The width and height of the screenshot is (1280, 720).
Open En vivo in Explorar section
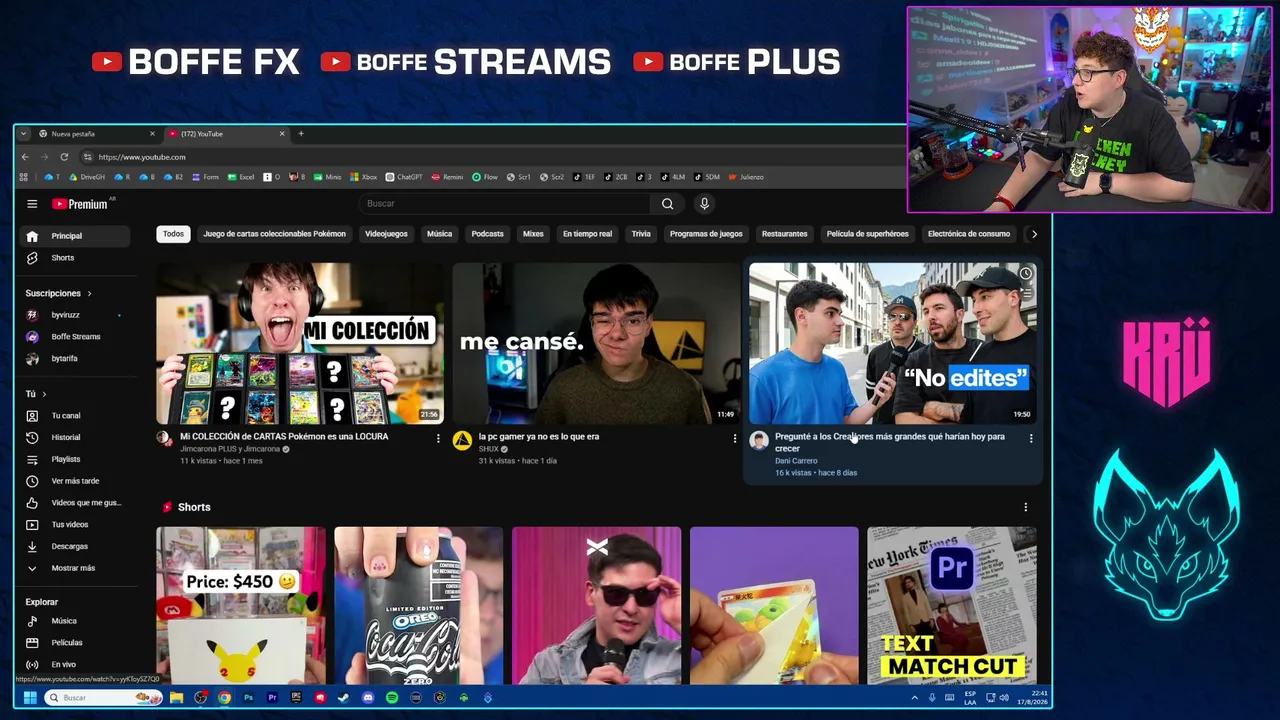(x=75, y=665)
